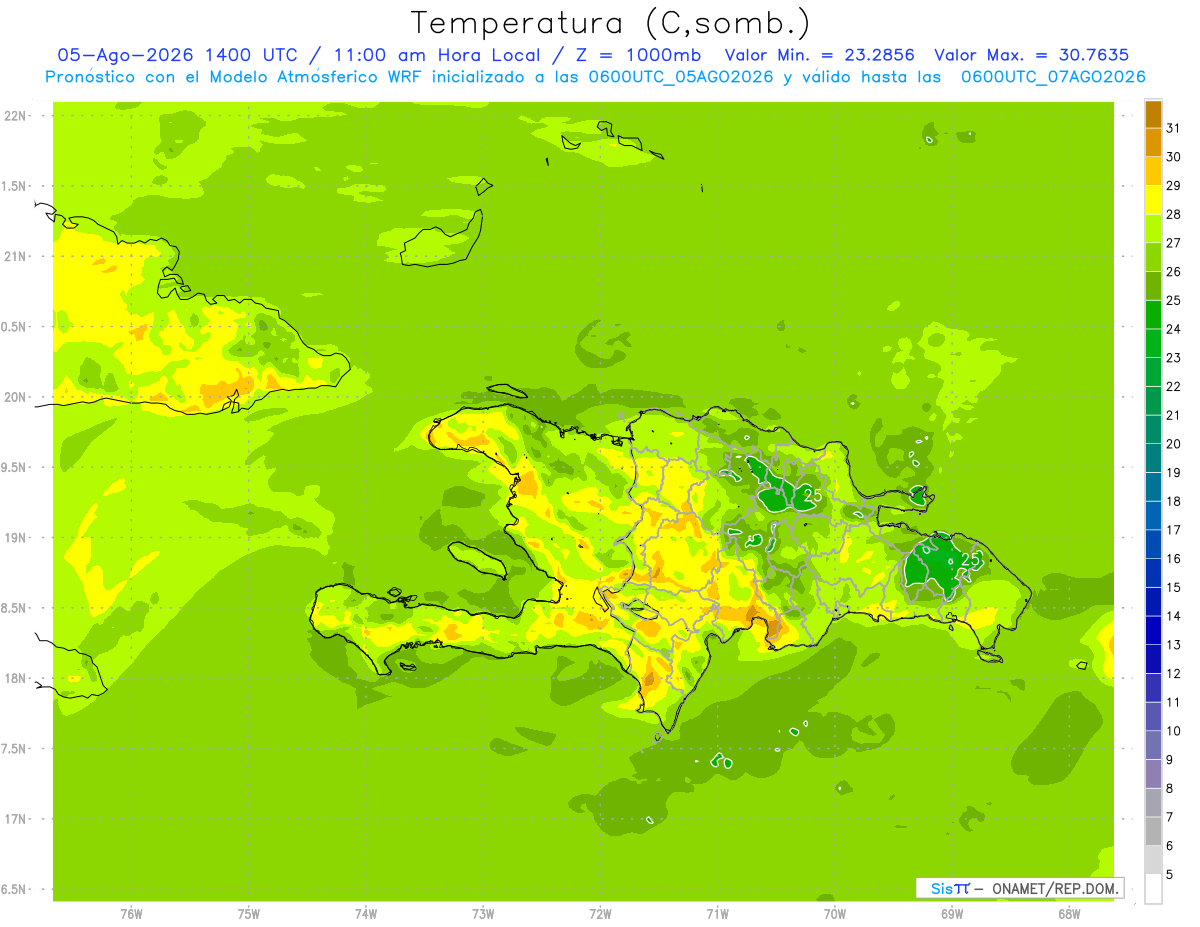Click the colorbar tick label "20"
Viewport: 1200px width, 927px height.
(x=1174, y=443)
